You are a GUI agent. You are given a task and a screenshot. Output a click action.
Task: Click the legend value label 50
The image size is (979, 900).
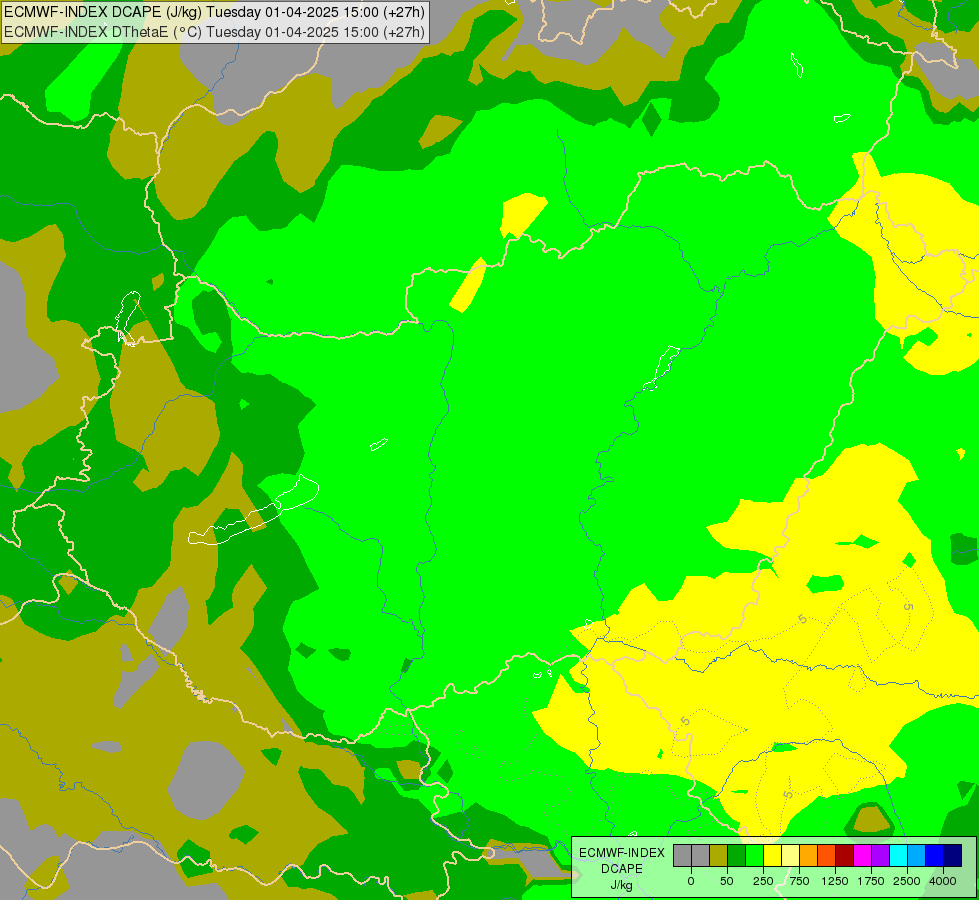coord(727,881)
